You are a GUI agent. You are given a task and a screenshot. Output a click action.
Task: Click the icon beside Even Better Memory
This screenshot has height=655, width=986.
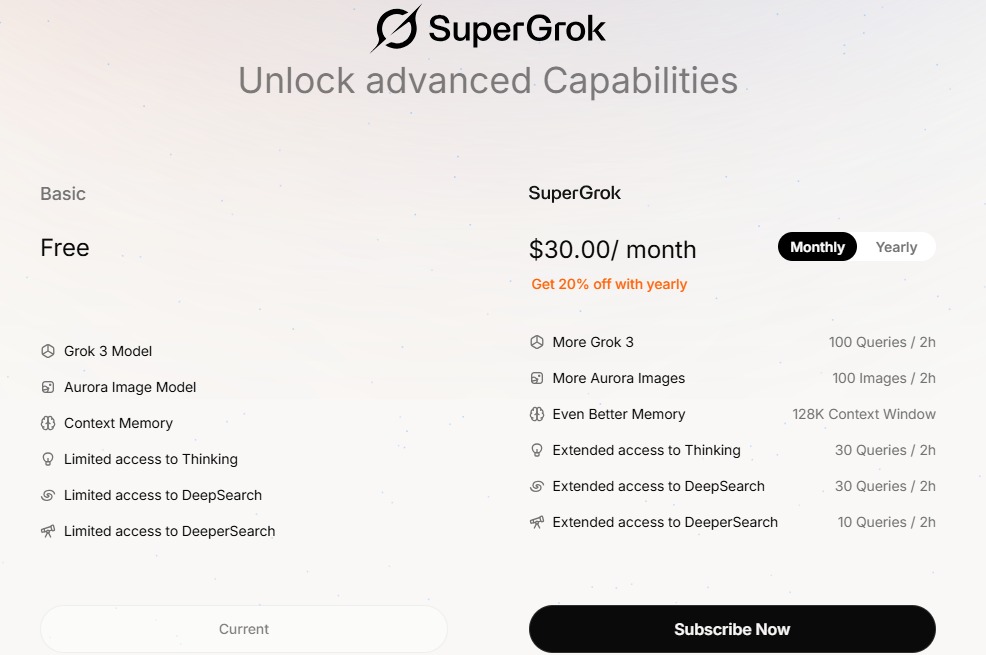coord(536,414)
